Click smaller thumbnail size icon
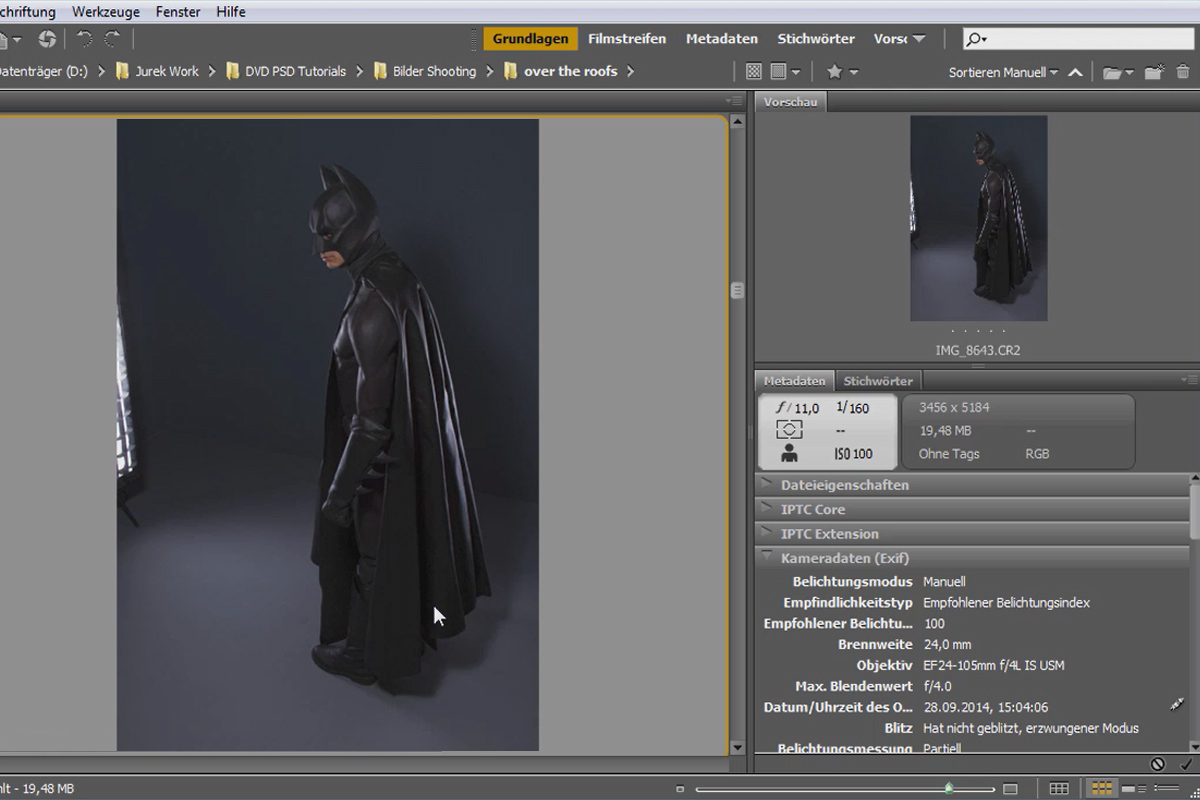Image resolution: width=1200 pixels, height=800 pixels. [680, 789]
